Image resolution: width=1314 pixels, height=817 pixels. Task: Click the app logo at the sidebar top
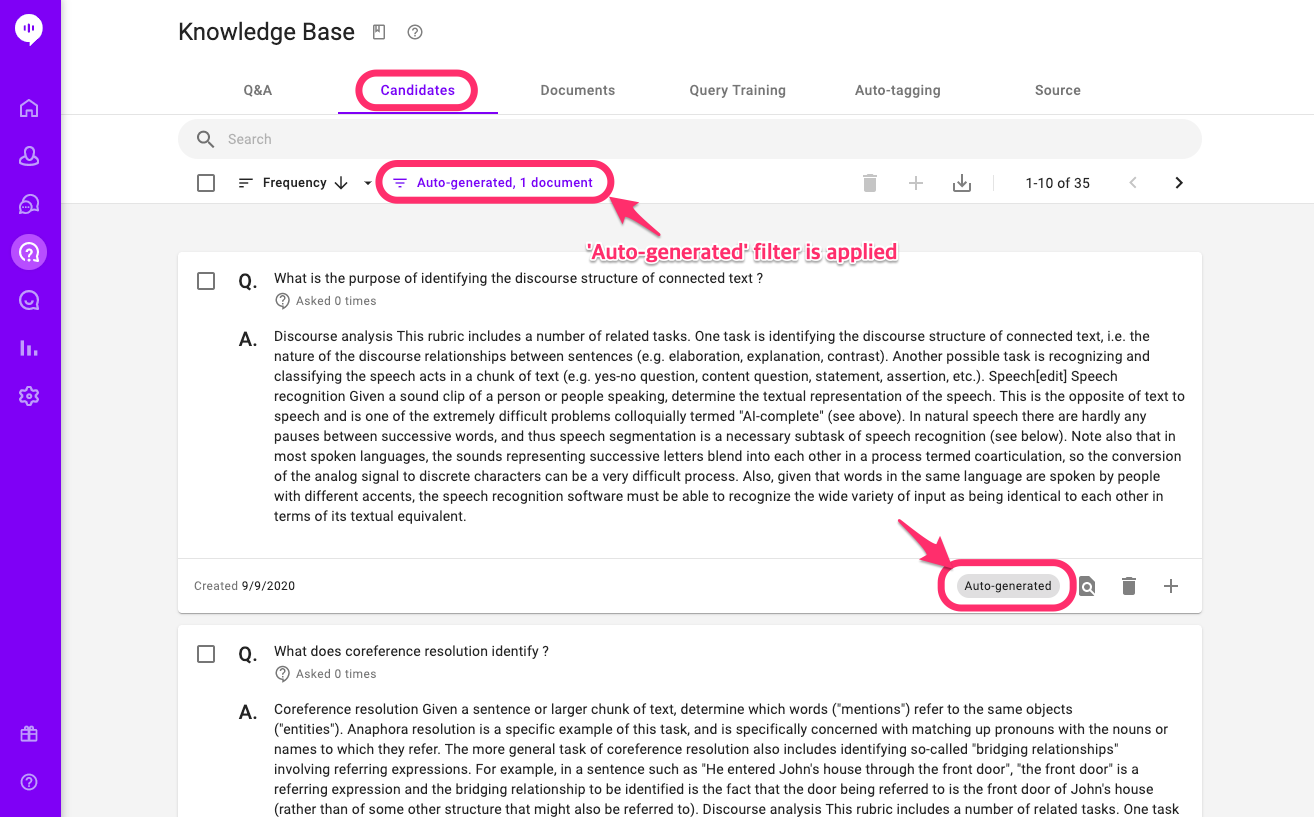point(29,29)
